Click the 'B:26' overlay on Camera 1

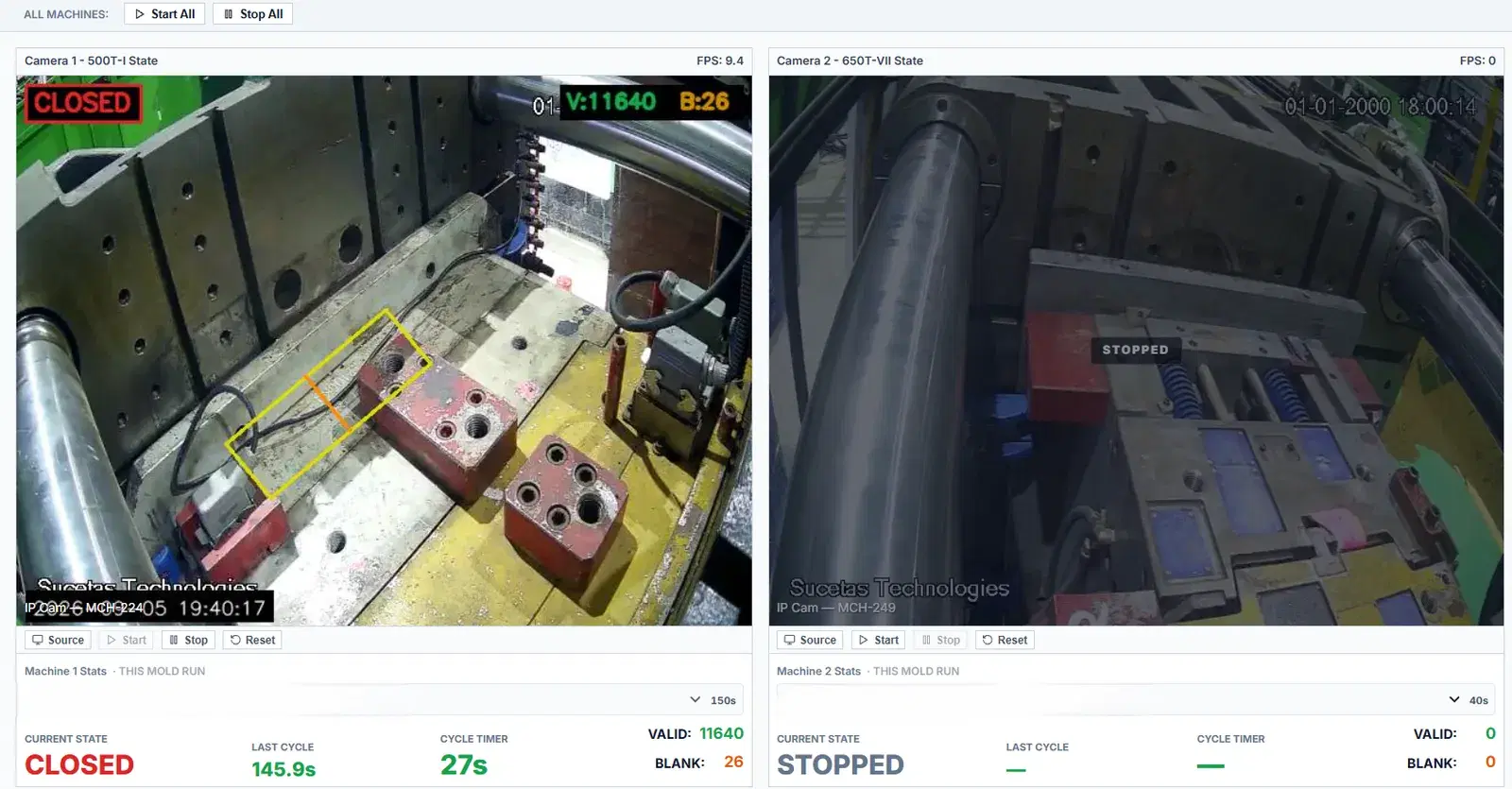[704, 102]
